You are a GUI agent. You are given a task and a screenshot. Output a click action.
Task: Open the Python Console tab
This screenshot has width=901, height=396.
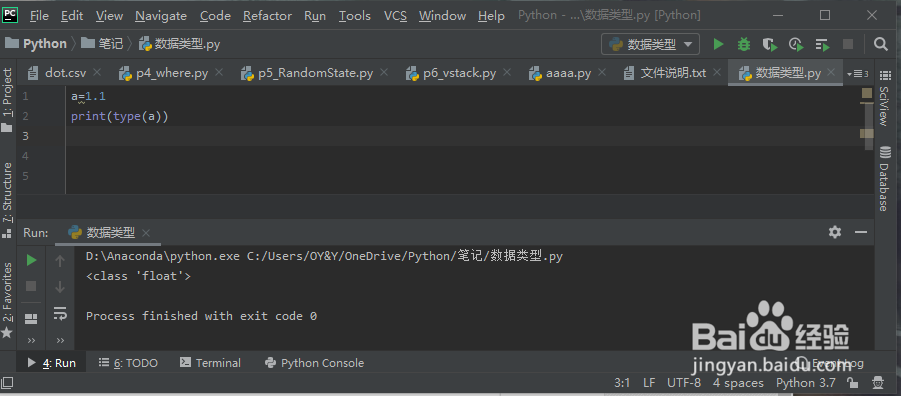point(314,363)
